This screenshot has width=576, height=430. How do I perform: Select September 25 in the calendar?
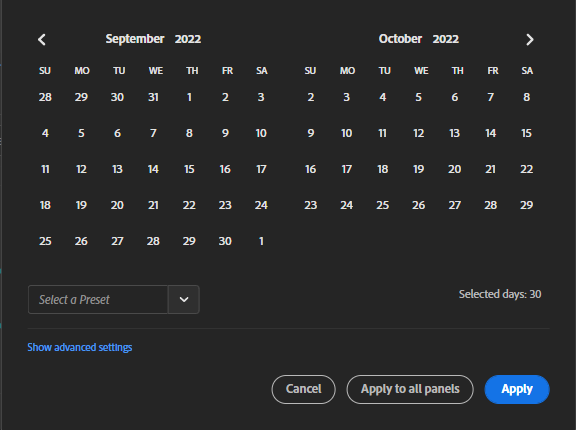click(x=45, y=241)
